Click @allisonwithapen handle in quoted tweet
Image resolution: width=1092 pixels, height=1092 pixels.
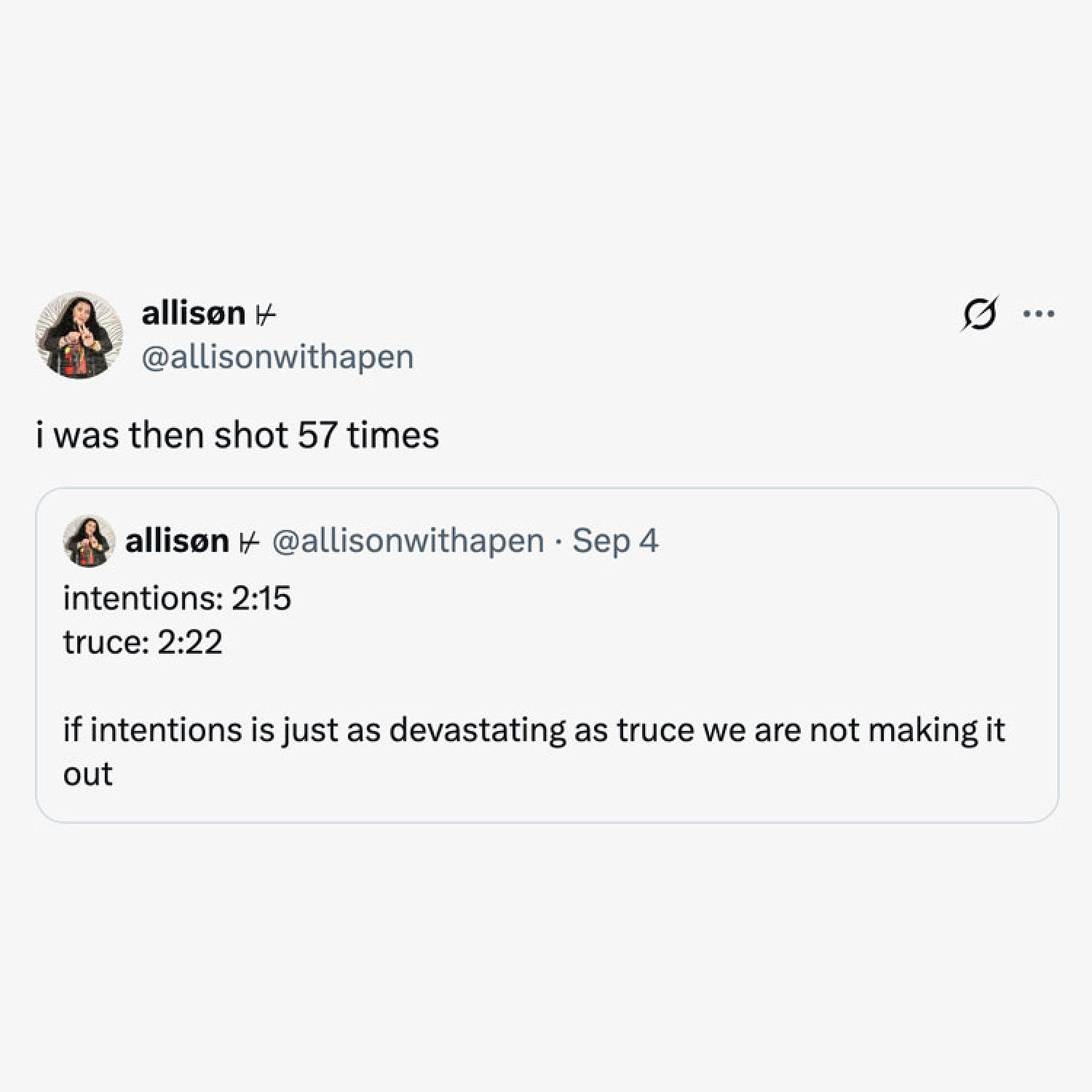(x=408, y=541)
